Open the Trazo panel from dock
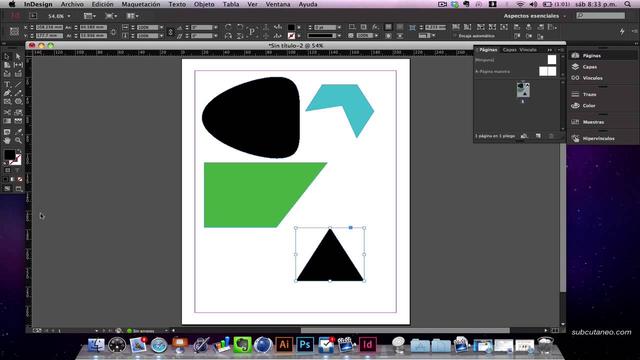The height and width of the screenshot is (360, 640). [x=589, y=94]
